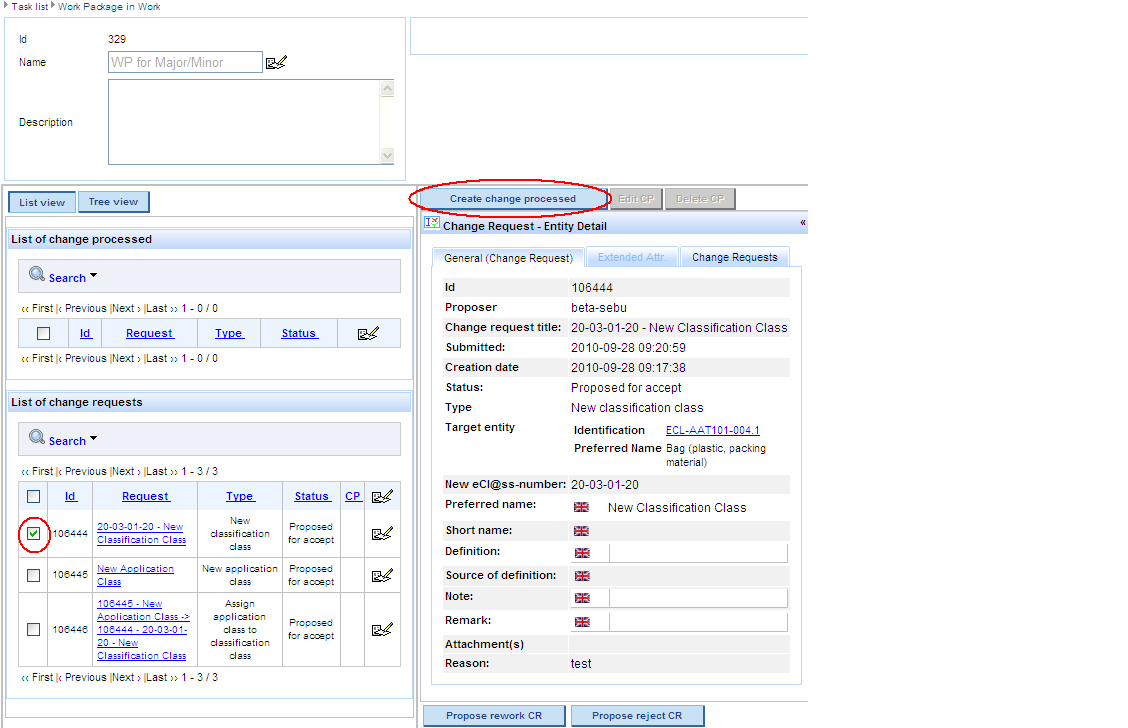
Task: Click the Create change processed button
Action: click(x=512, y=199)
